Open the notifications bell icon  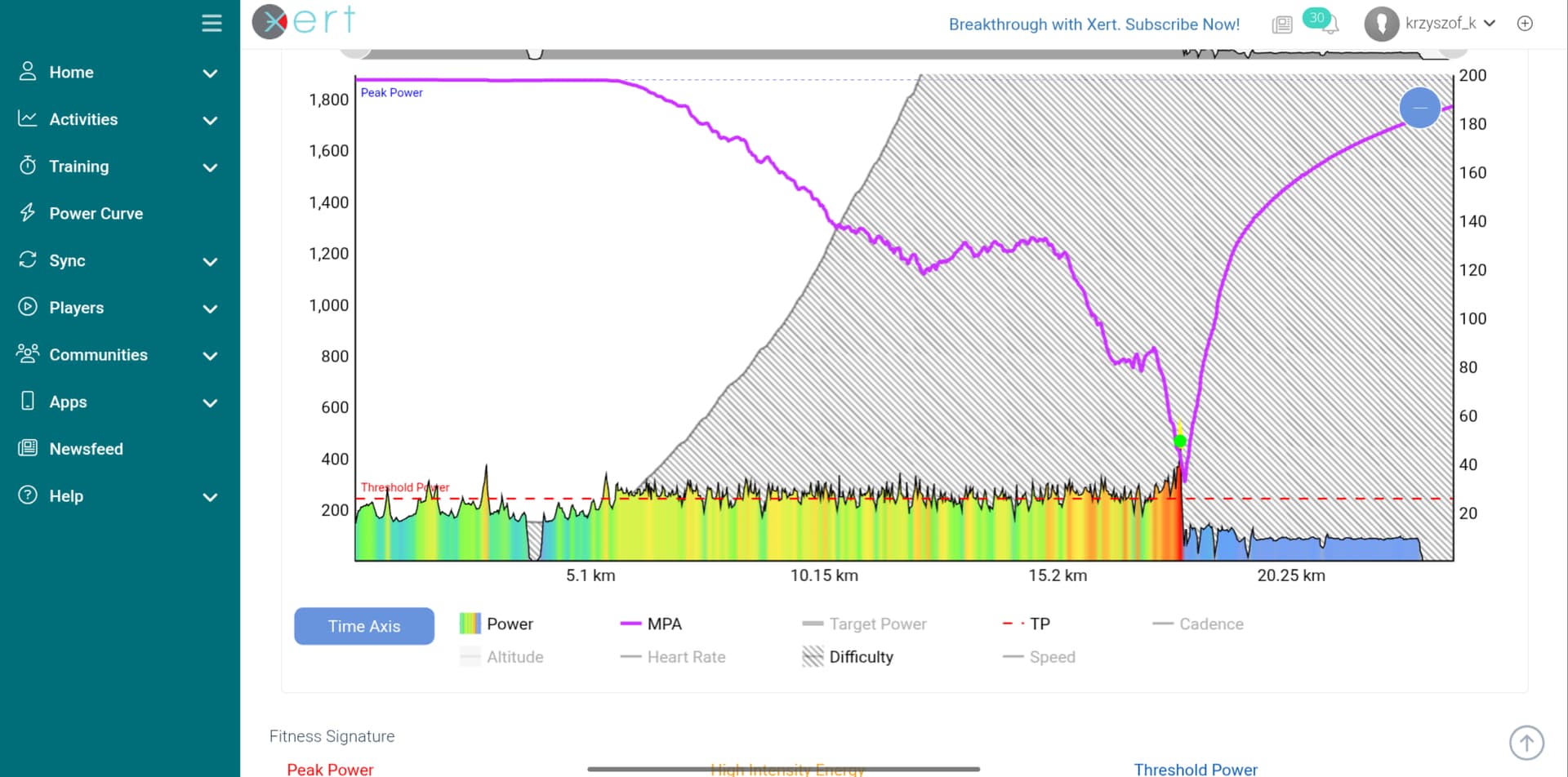pos(1330,25)
